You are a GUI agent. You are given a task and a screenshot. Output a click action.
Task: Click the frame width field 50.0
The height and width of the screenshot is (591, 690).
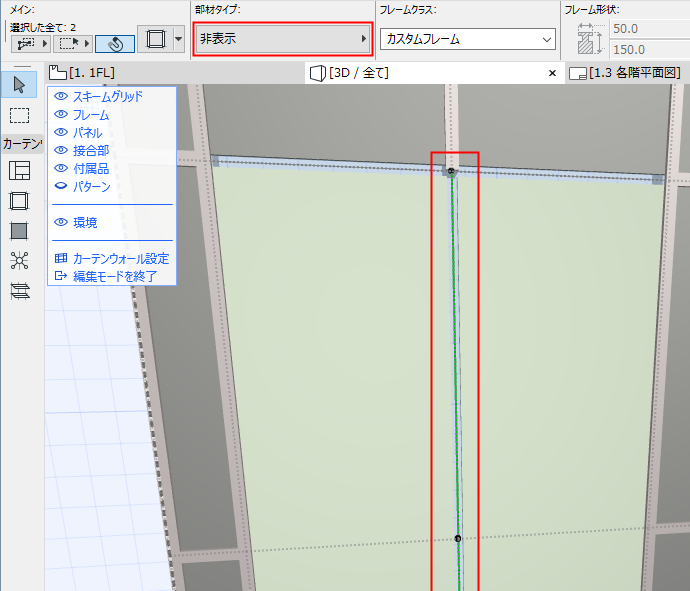pyautogui.click(x=650, y=29)
